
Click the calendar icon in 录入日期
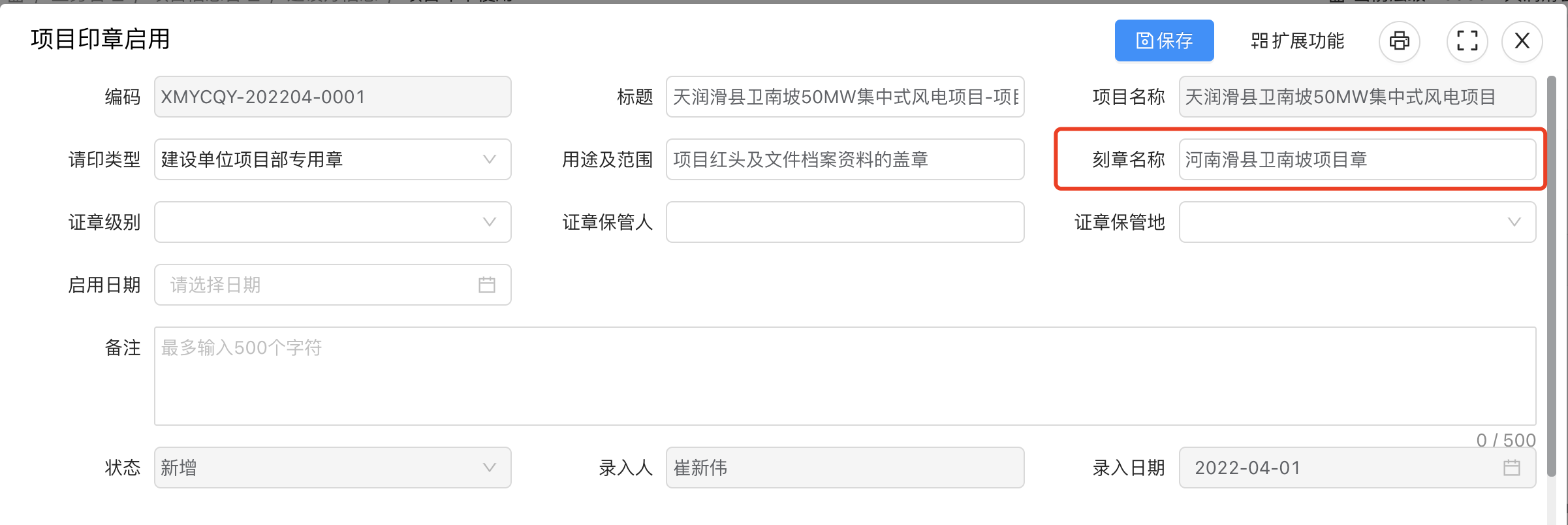[x=1511, y=468]
